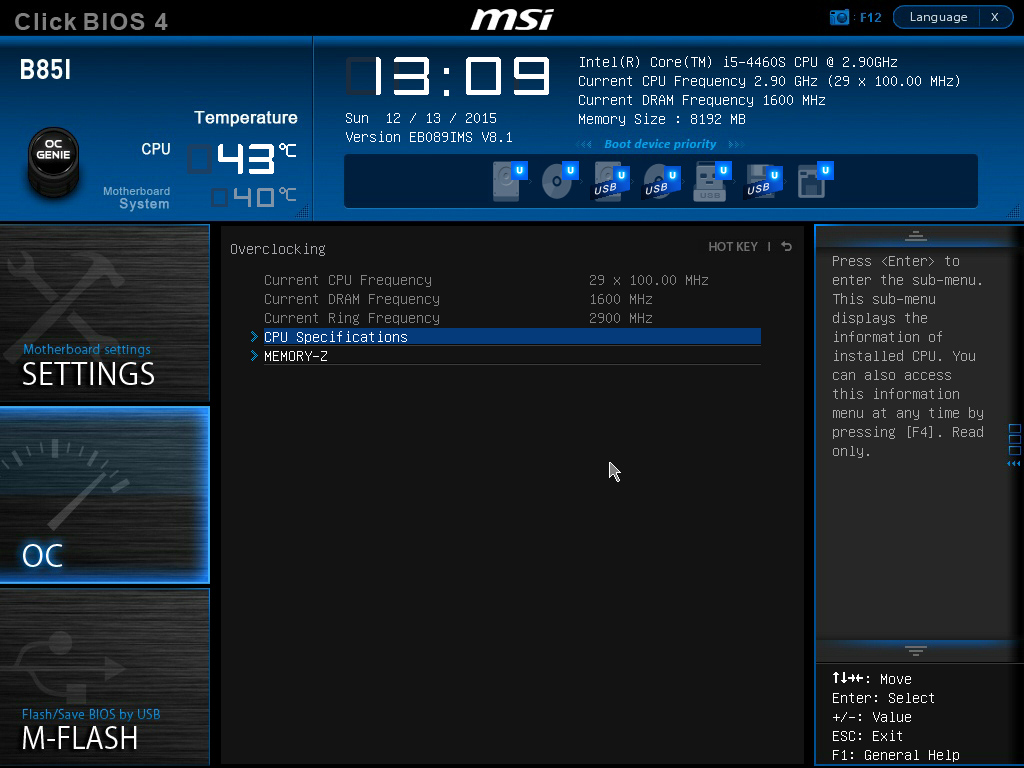Open the Language selection button

tap(938, 17)
